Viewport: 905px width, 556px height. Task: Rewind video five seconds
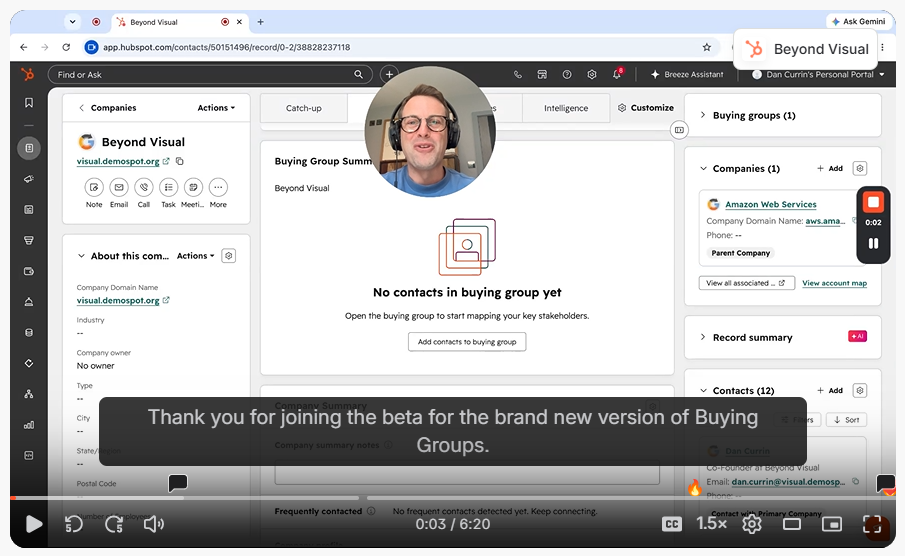click(x=74, y=524)
